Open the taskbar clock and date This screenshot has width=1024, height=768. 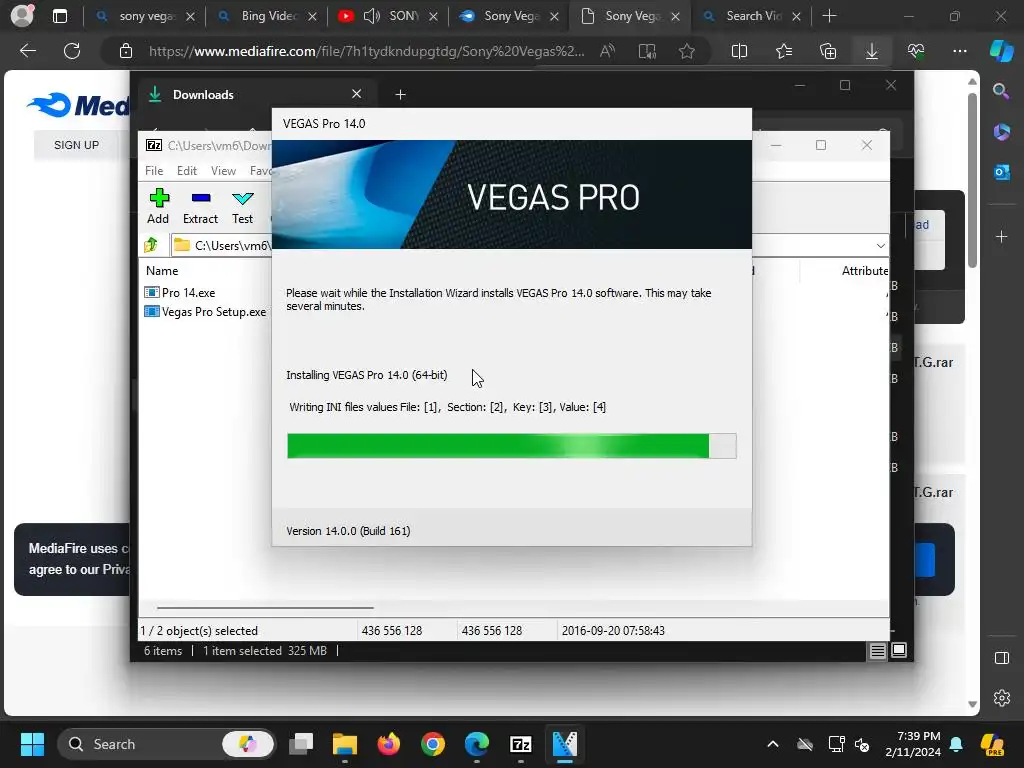pos(913,744)
